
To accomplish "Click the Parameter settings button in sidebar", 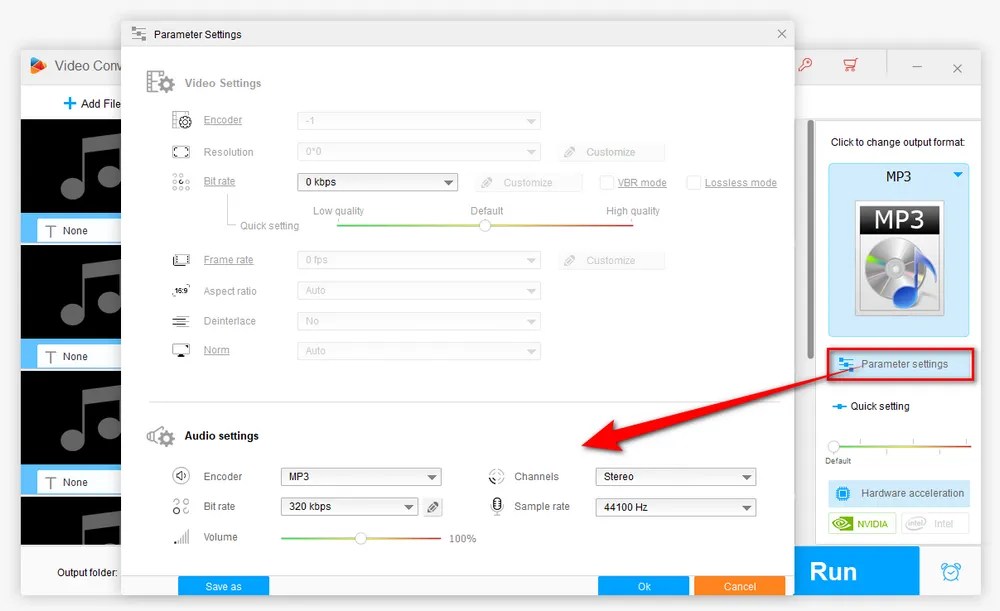I will tap(901, 364).
